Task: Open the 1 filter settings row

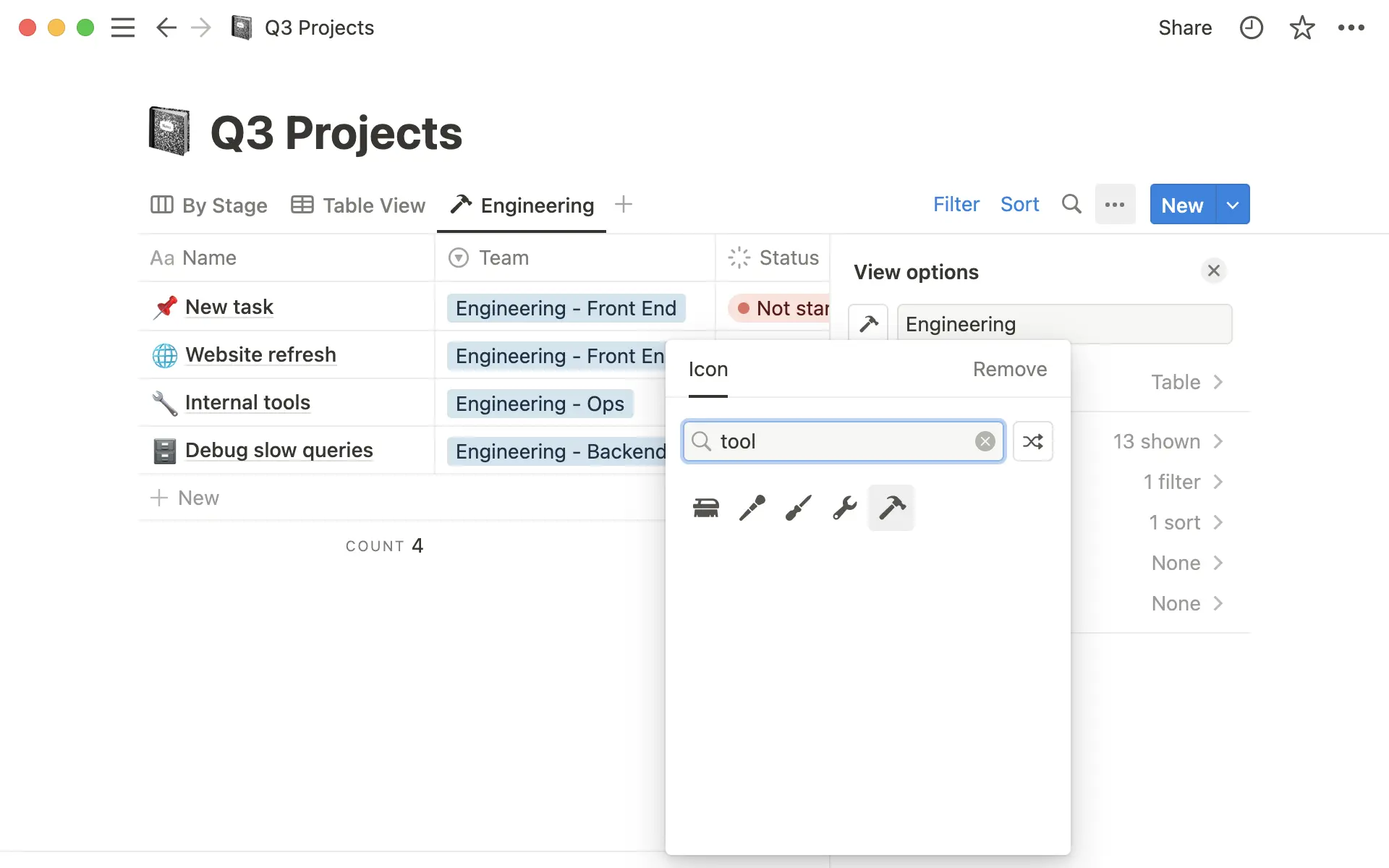Action: tap(1182, 482)
